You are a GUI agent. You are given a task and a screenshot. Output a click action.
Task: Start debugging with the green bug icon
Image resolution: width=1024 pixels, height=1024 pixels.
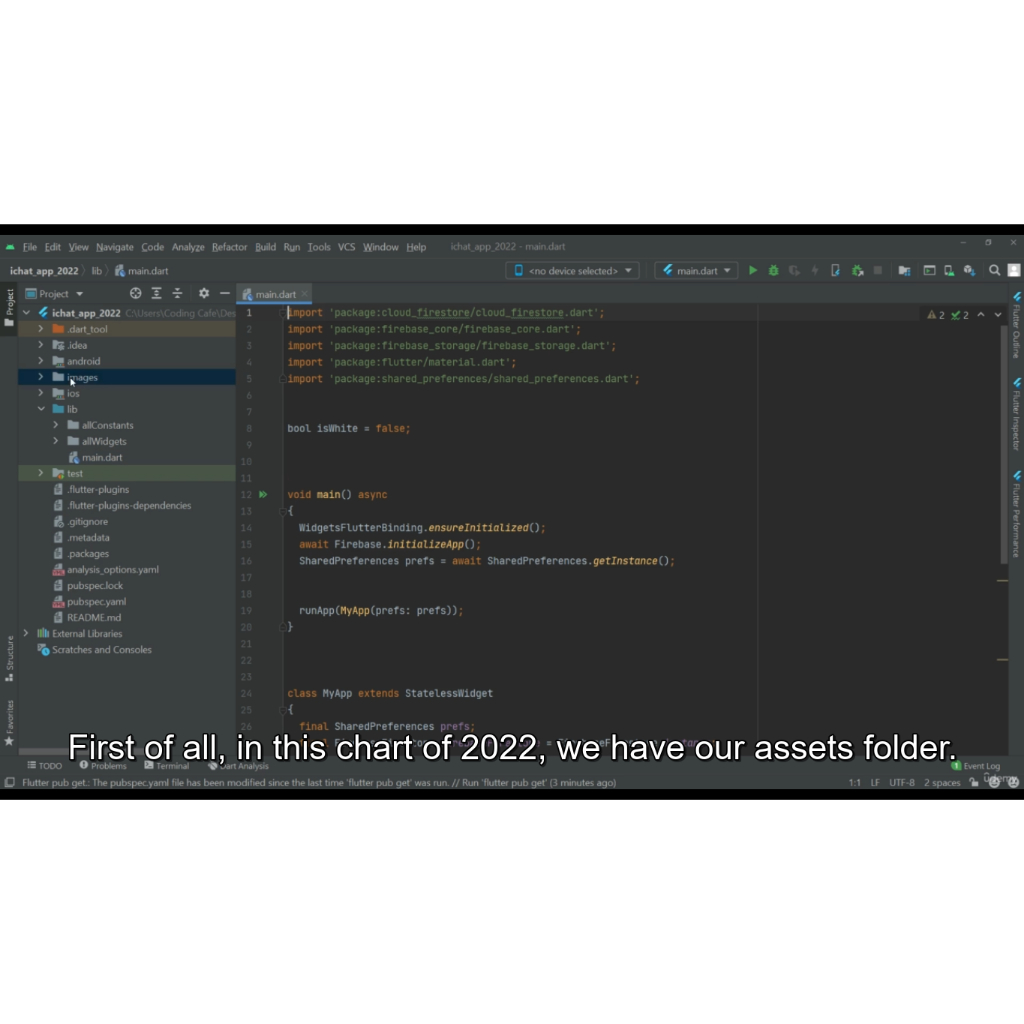pos(773,270)
